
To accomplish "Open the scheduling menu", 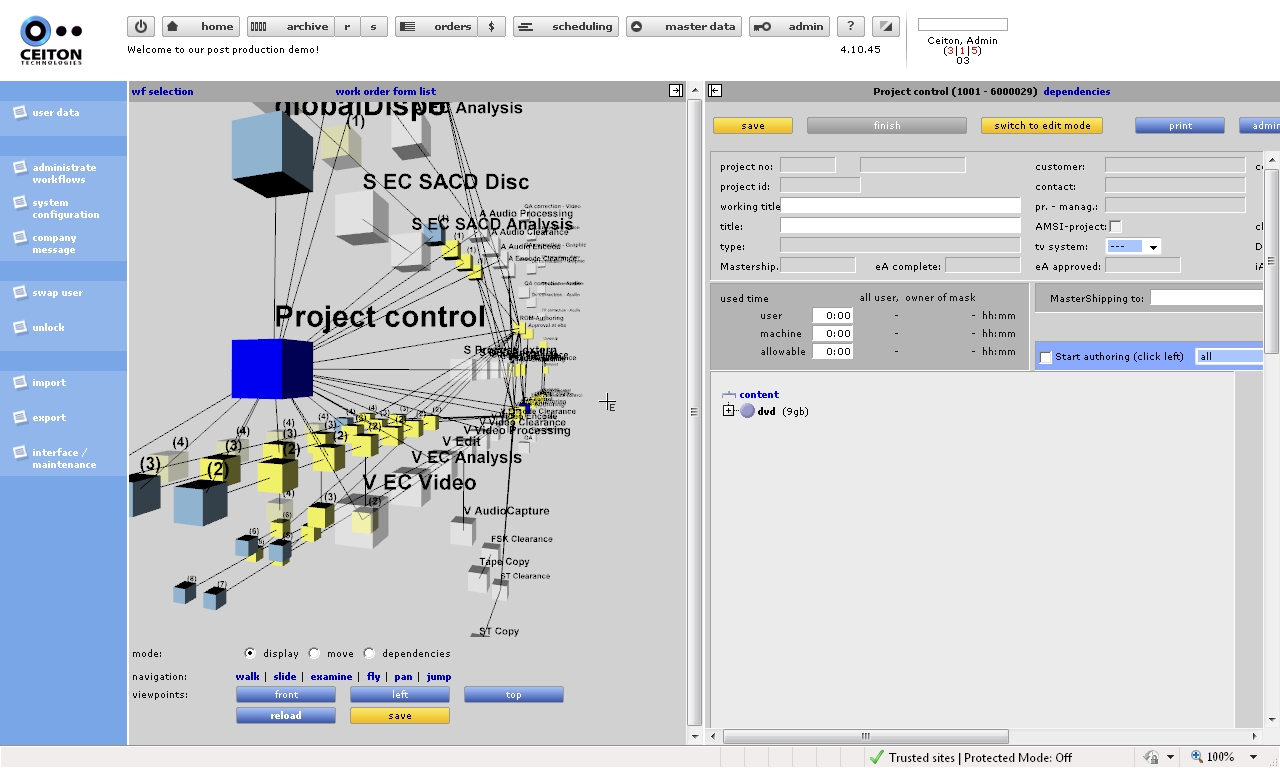I will (566, 27).
